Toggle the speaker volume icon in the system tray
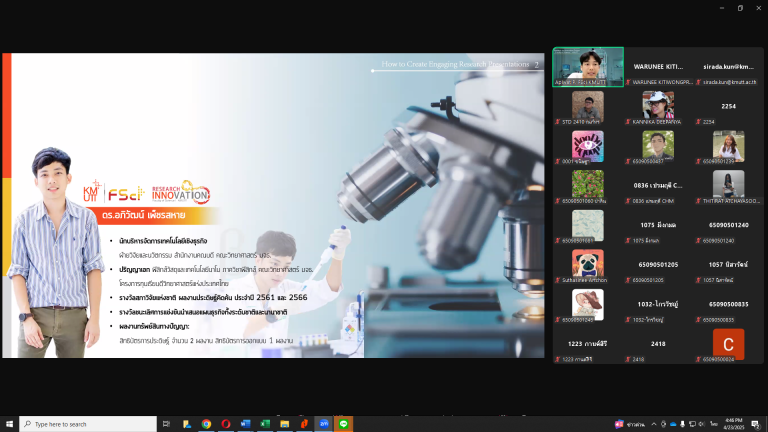 [701, 424]
